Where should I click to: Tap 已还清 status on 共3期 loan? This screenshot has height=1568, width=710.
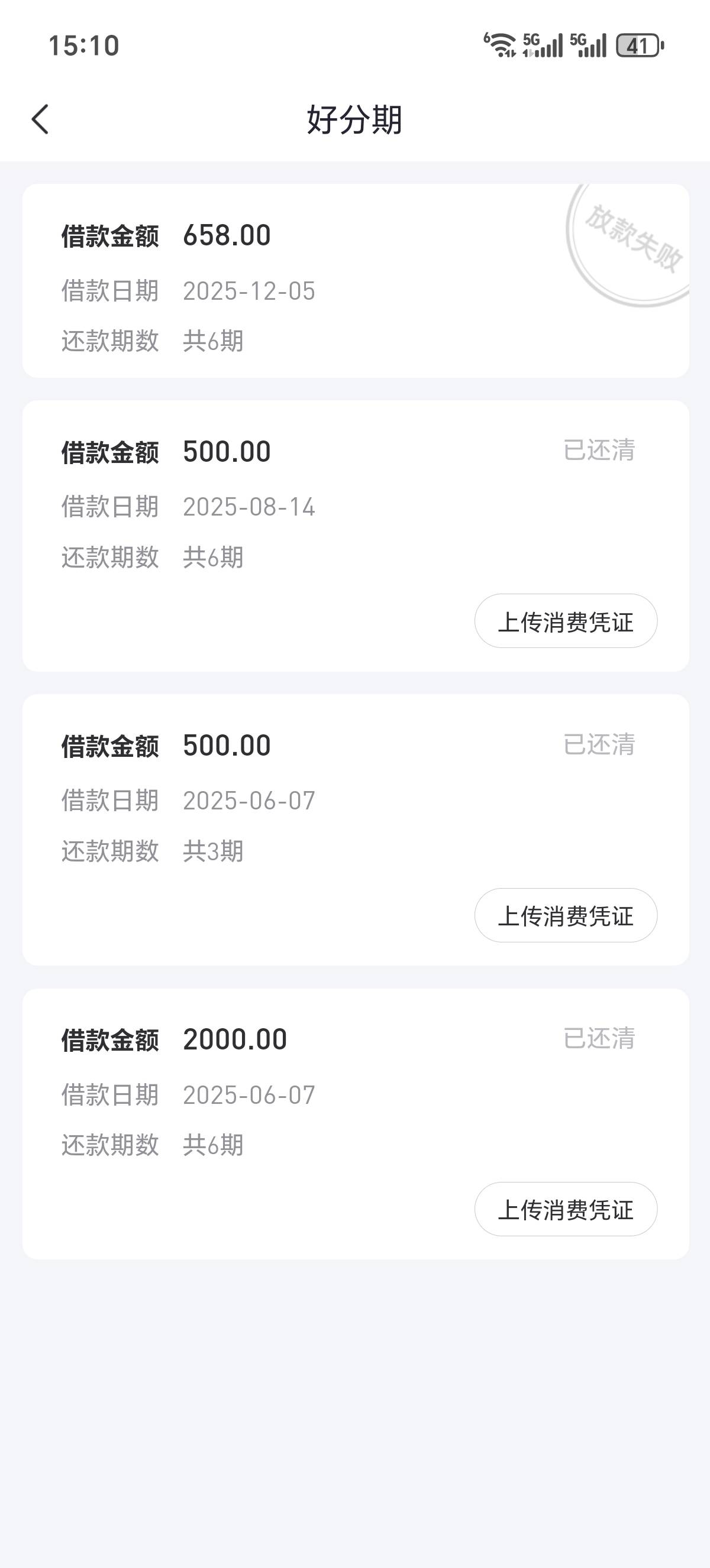[599, 744]
